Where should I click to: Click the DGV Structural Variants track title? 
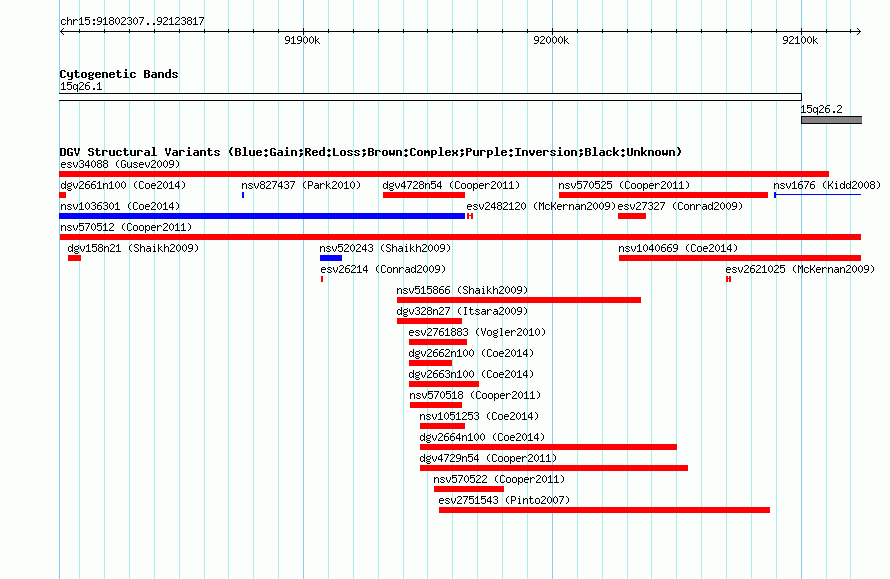371,152
